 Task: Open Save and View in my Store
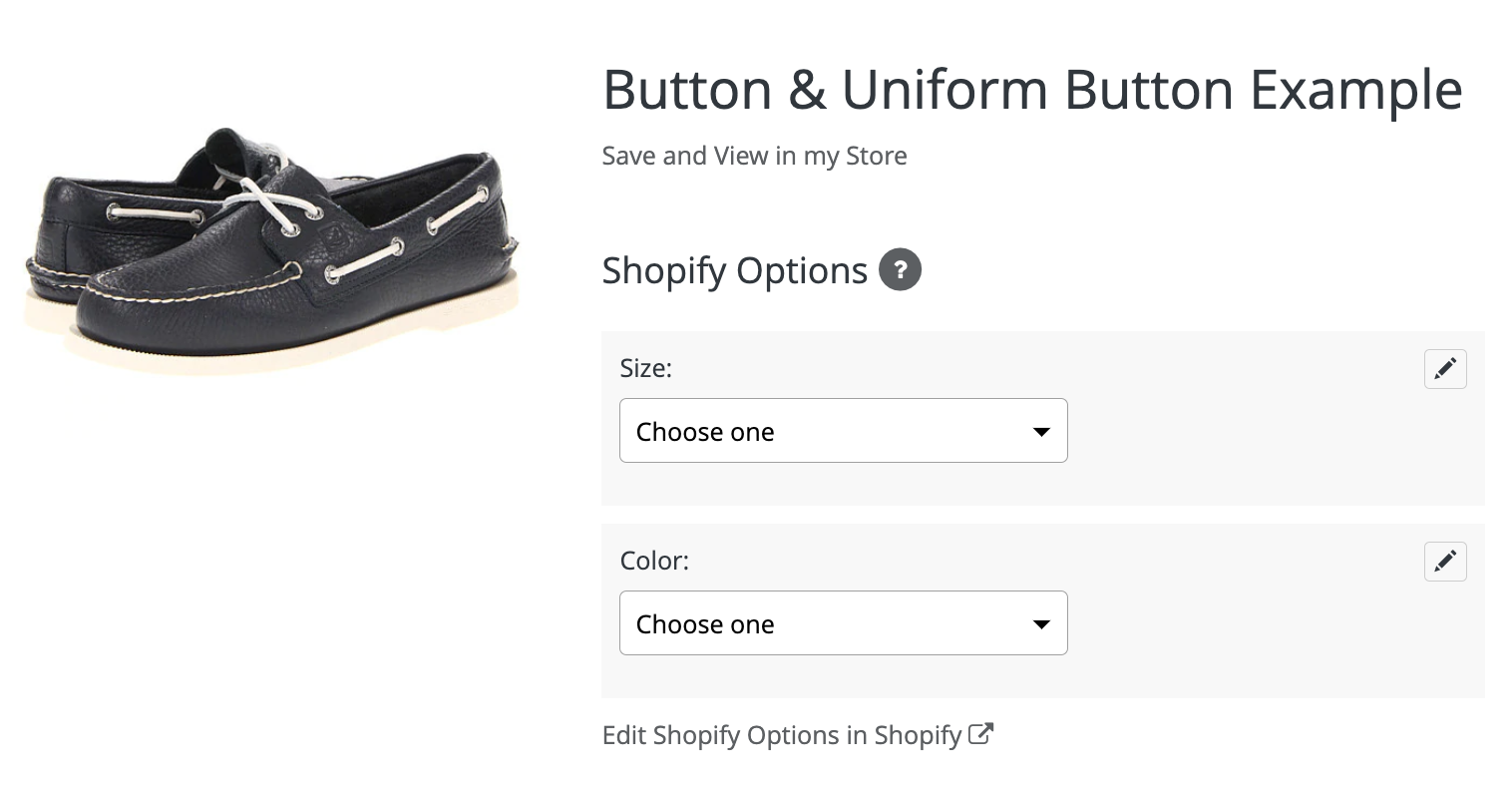pos(754,157)
